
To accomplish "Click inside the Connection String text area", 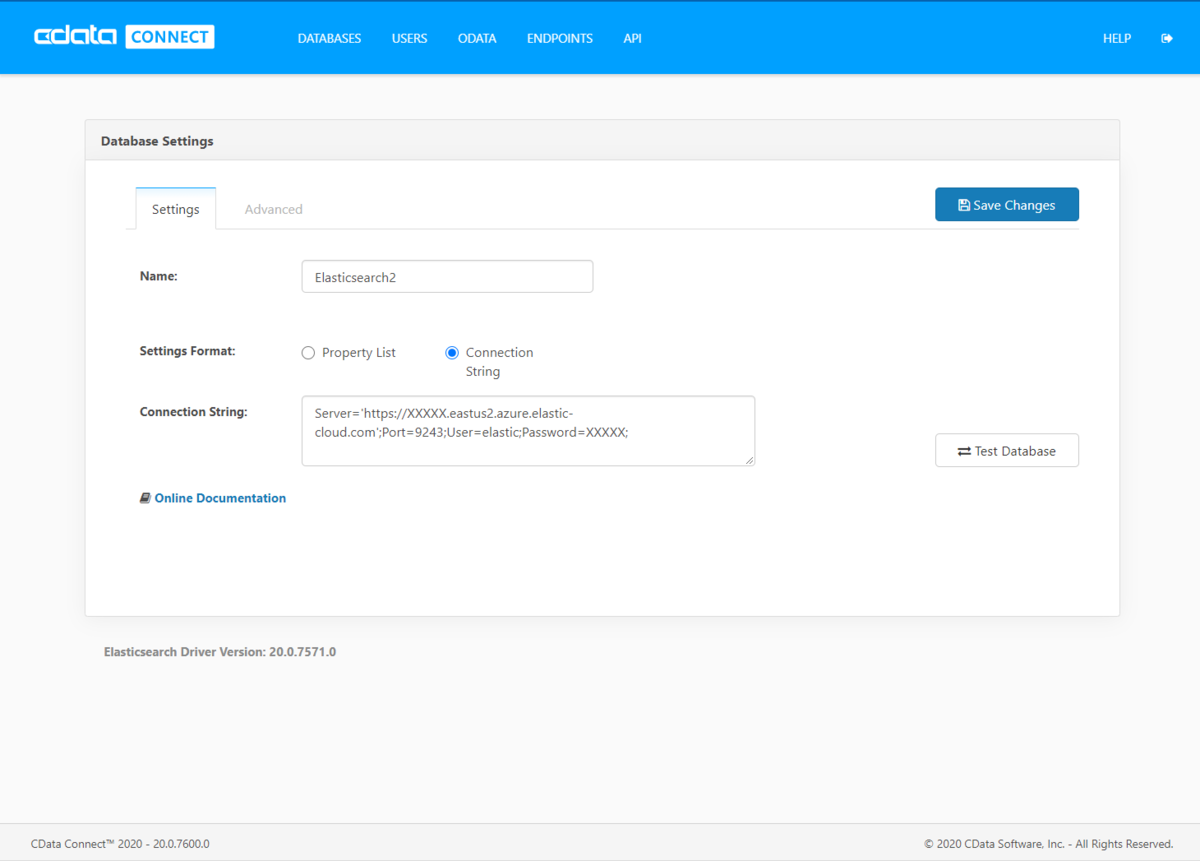I will (528, 431).
